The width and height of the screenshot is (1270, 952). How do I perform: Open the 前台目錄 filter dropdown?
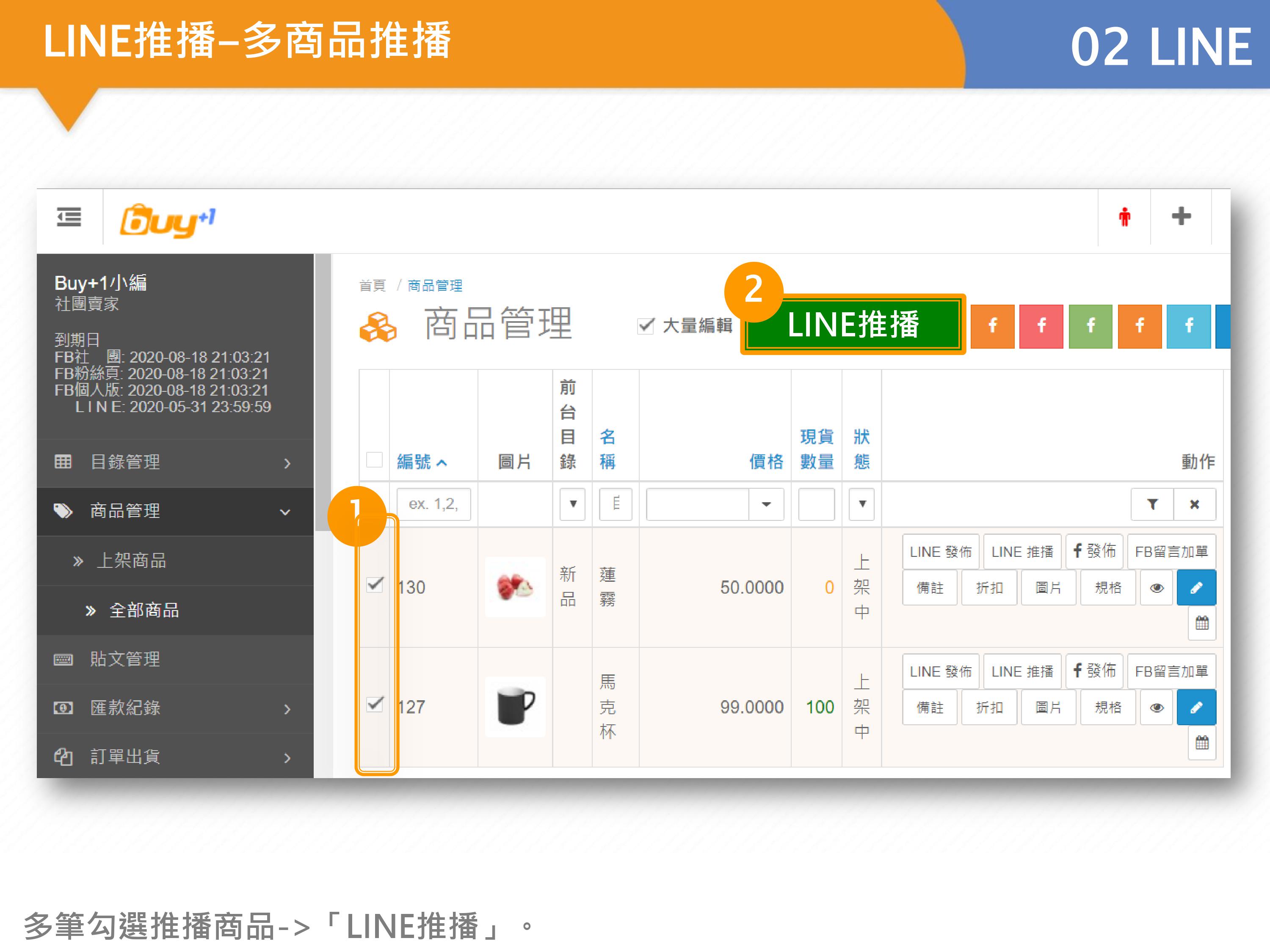572,504
